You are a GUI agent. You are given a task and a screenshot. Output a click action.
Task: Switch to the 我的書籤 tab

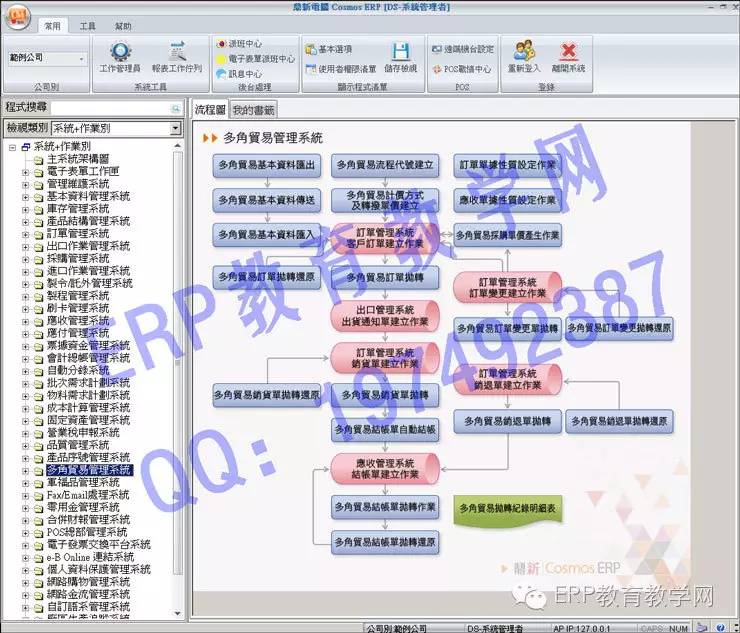tap(253, 110)
